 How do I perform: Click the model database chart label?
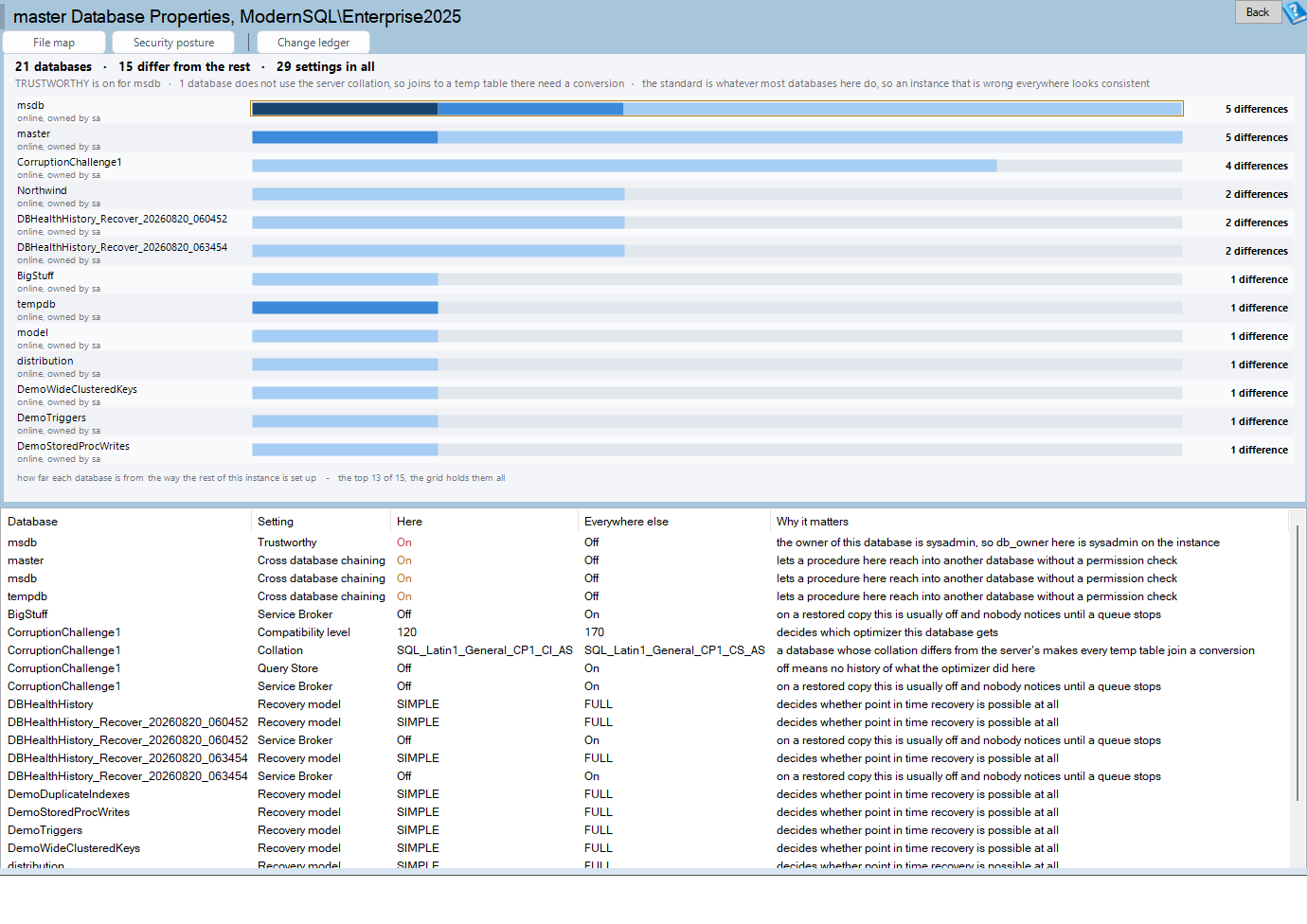(32, 332)
